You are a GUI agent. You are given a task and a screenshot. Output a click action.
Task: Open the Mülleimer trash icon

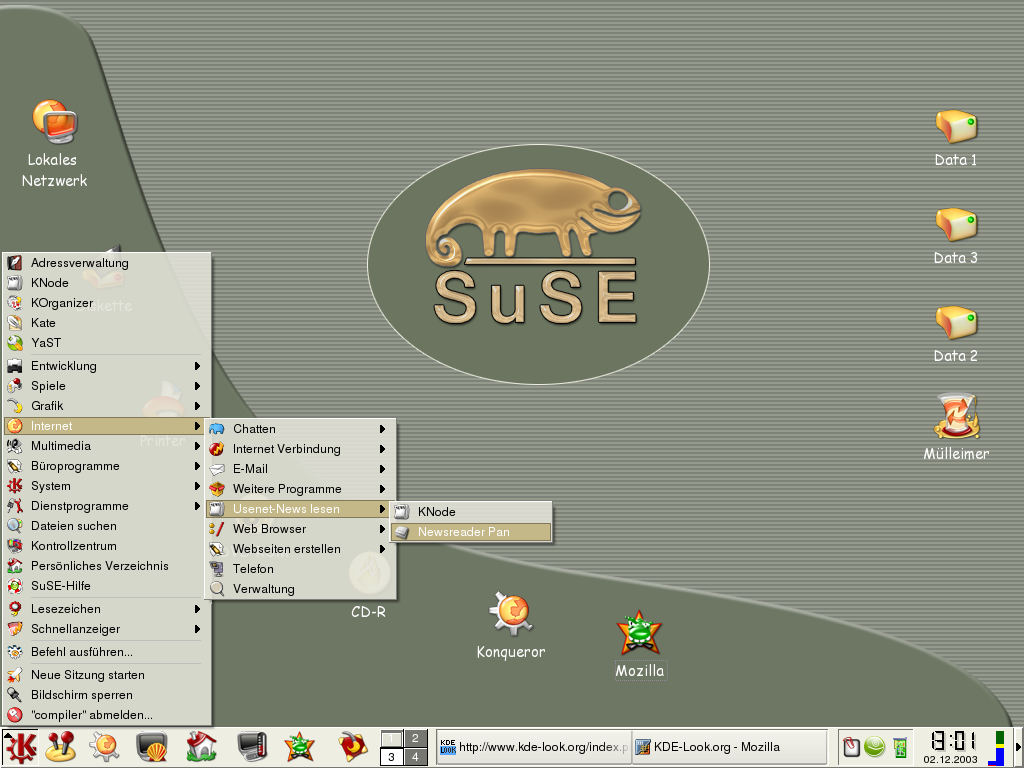pyautogui.click(x=956, y=415)
